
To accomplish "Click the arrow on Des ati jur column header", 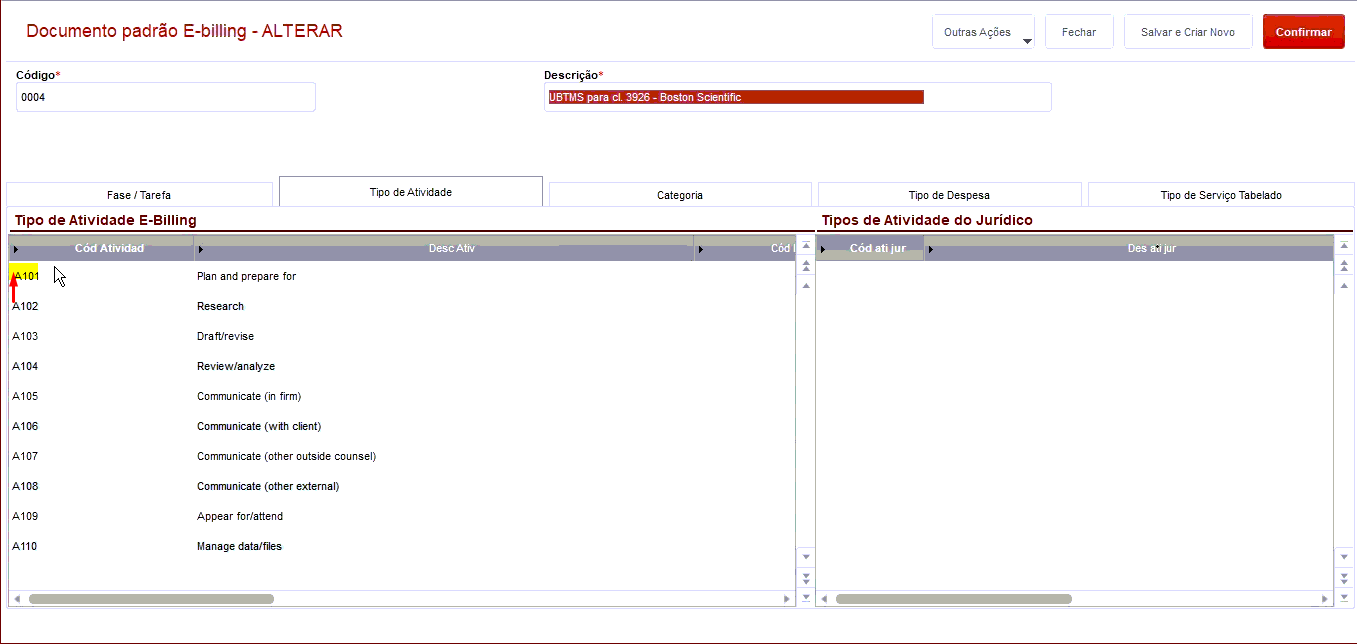I will [931, 249].
